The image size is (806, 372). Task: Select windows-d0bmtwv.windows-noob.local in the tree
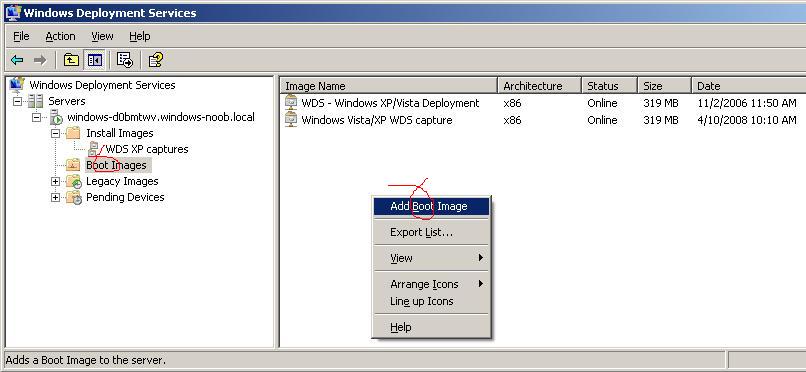click(x=161, y=117)
